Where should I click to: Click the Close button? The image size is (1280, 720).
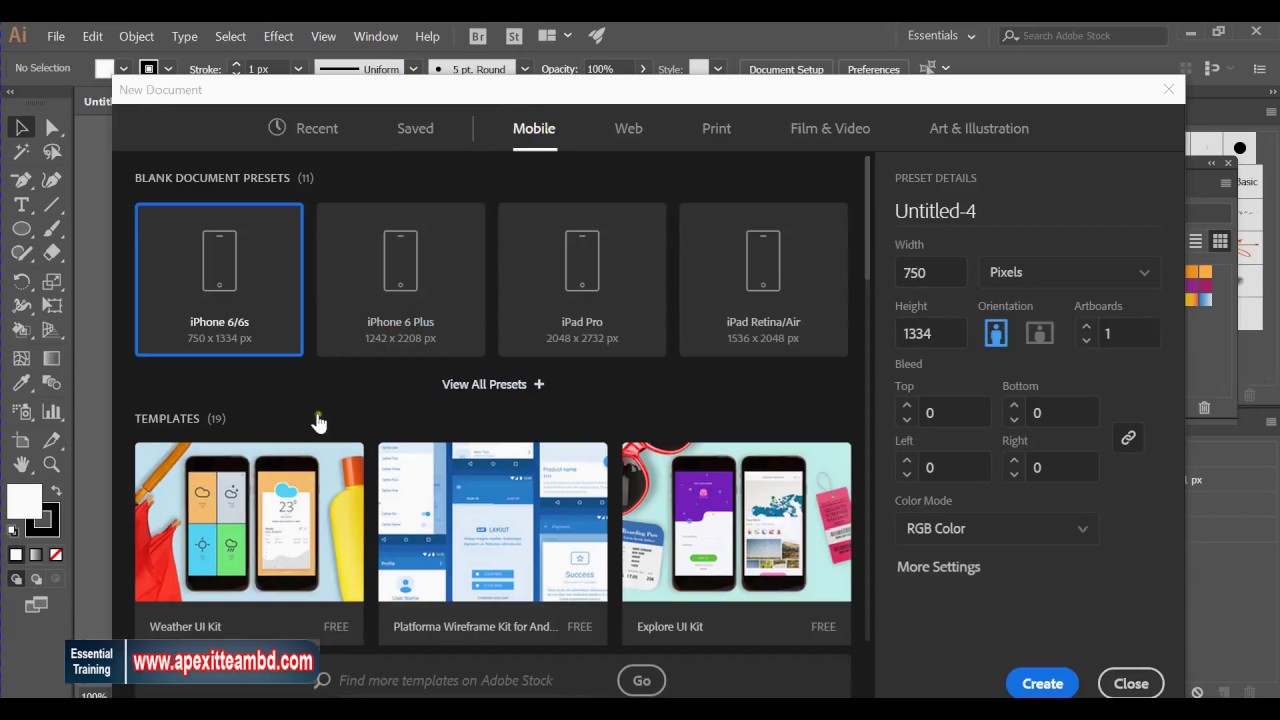[1131, 684]
